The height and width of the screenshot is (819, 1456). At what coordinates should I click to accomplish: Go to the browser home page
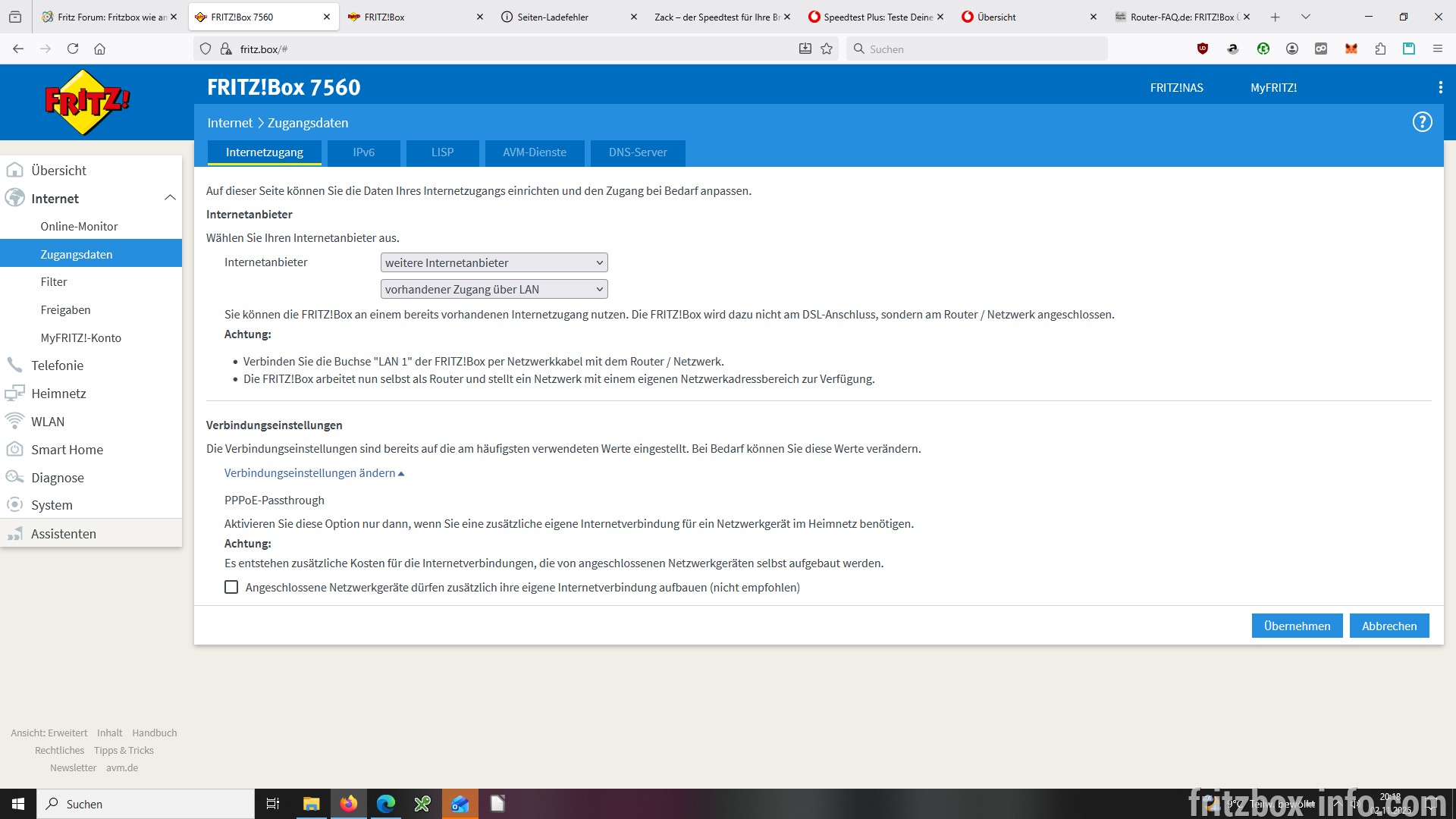point(99,49)
